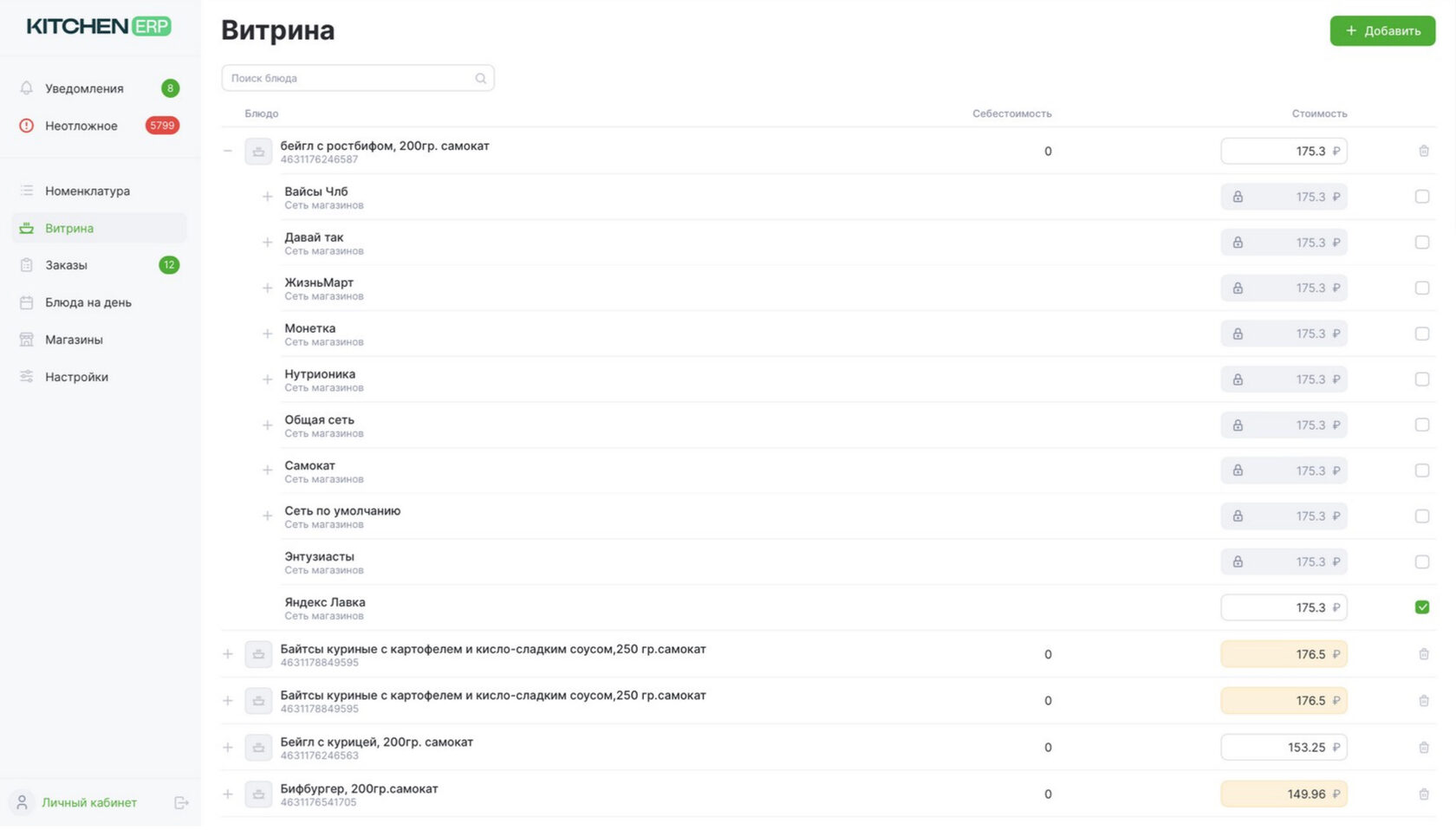Click the Себестоимость column header

(x=1011, y=113)
